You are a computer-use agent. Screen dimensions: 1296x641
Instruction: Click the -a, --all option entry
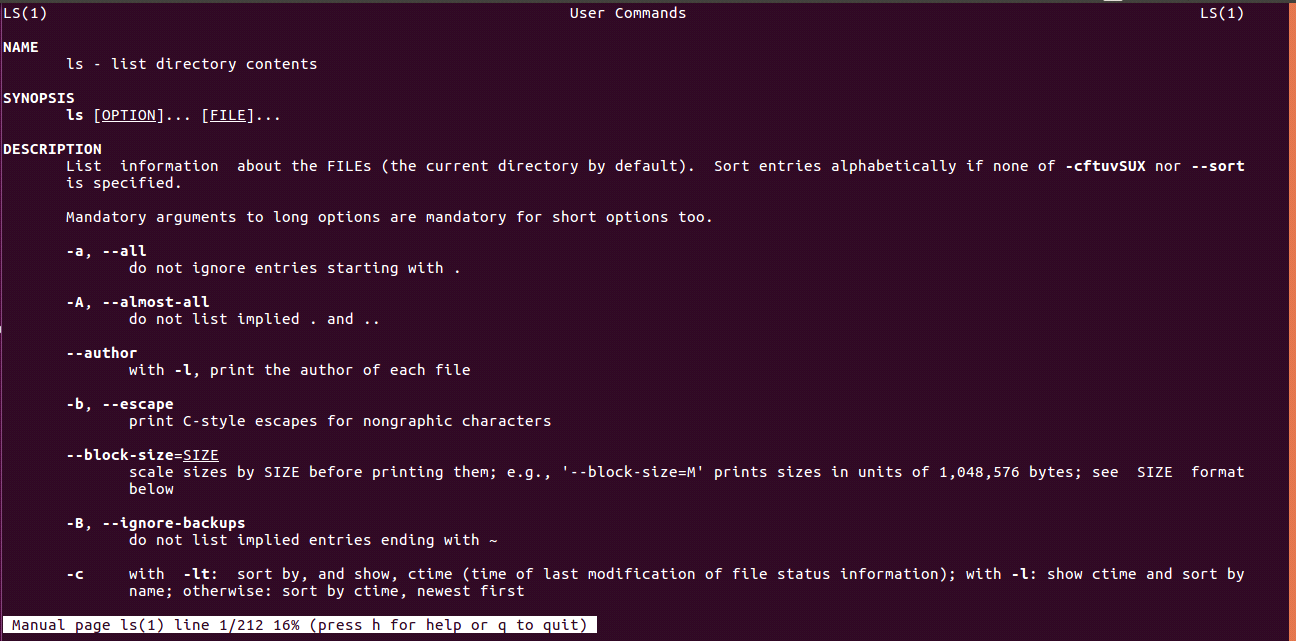pos(106,251)
